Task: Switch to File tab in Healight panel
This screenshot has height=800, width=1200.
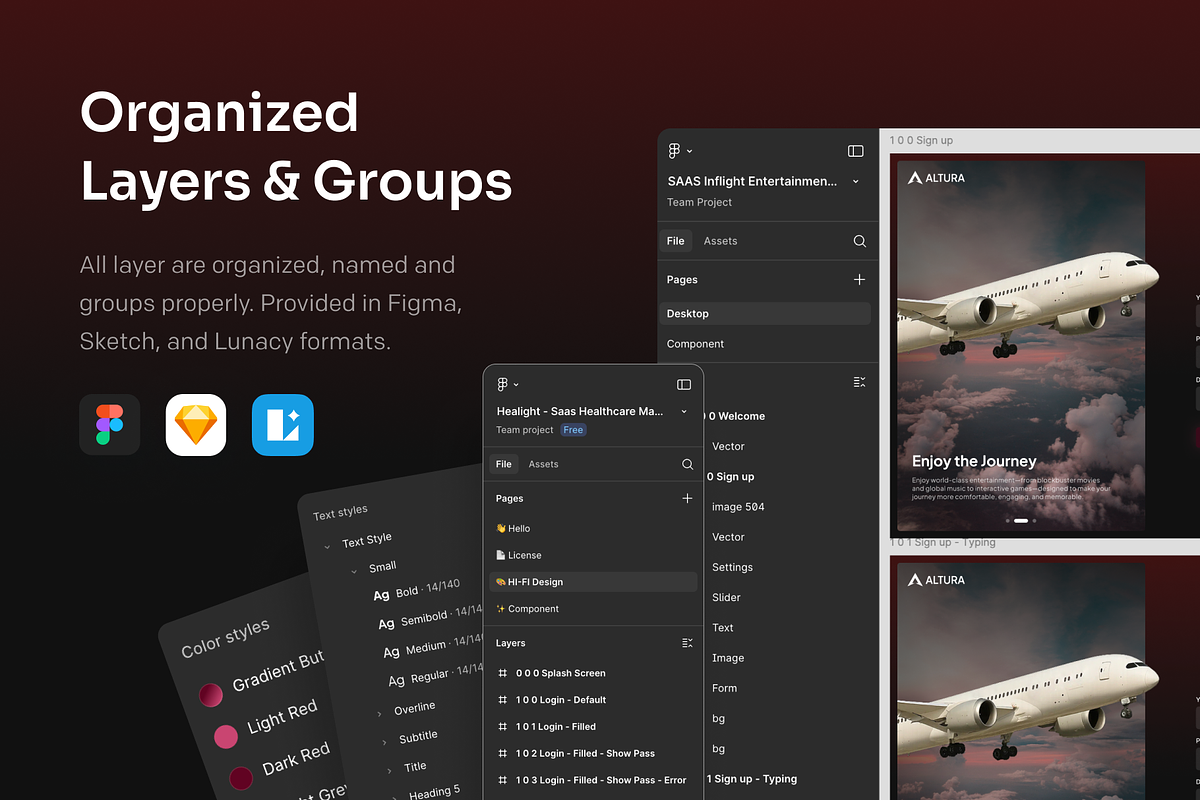Action: (x=504, y=464)
